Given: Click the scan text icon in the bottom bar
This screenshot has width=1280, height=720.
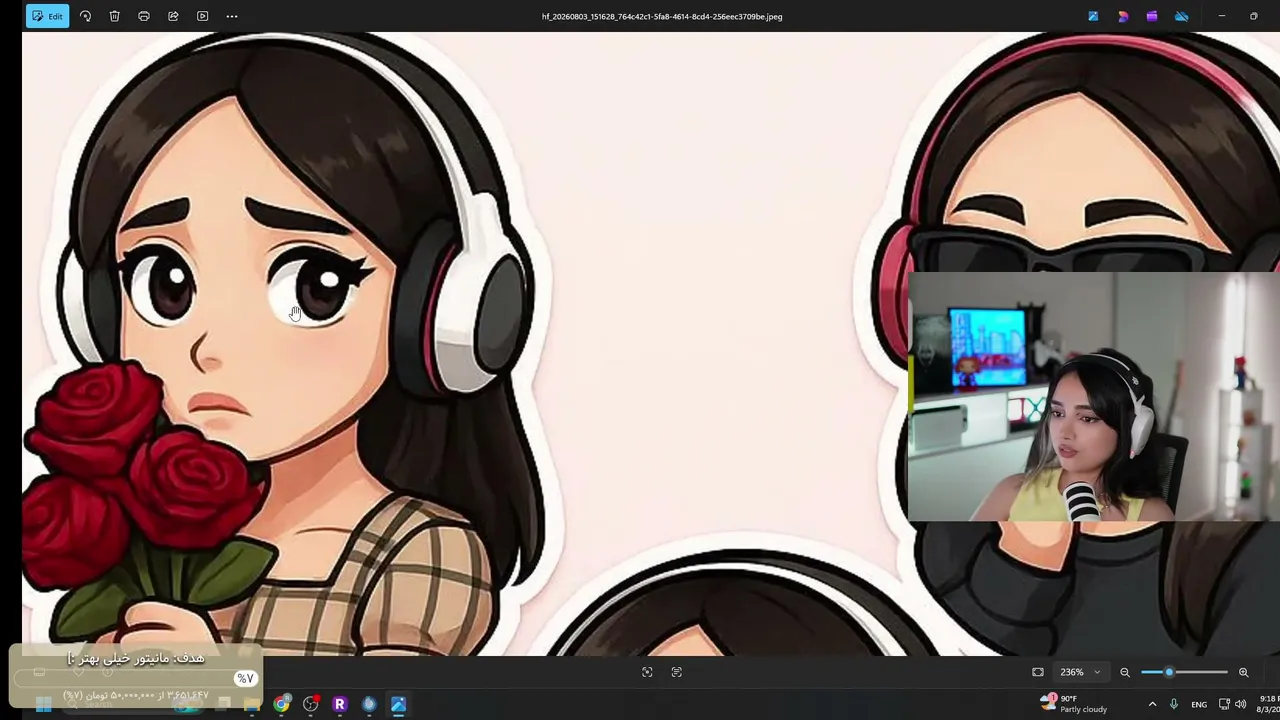Looking at the screenshot, I should (677, 672).
